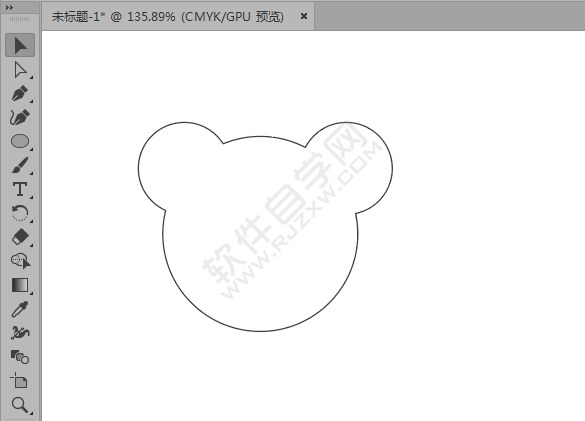
Task: Activate the Paintbrush tool
Action: pos(20,165)
